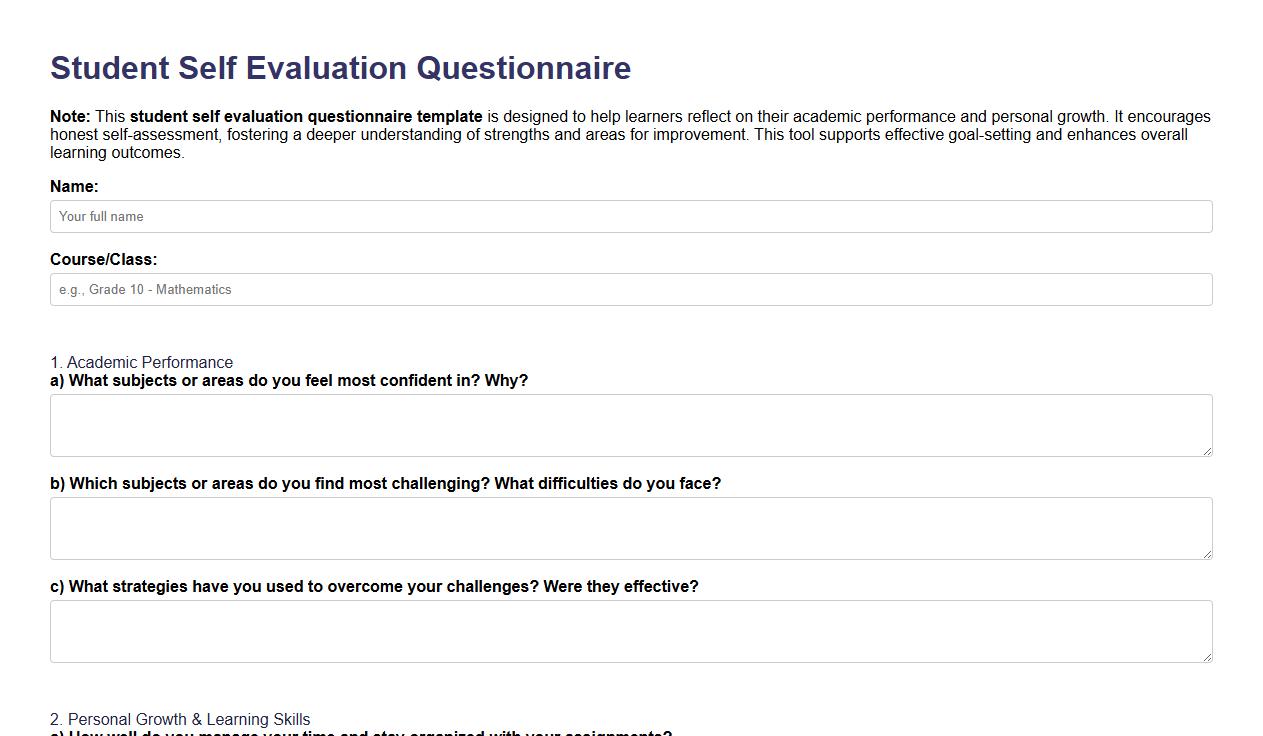Viewport: 1263px width, 736px height.
Task: Click the 'Name:' field label
Action: tap(73, 186)
